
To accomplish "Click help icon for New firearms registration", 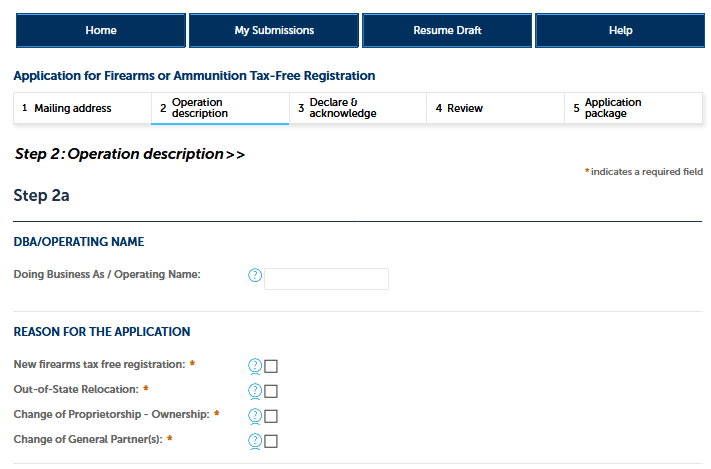I will click(254, 366).
